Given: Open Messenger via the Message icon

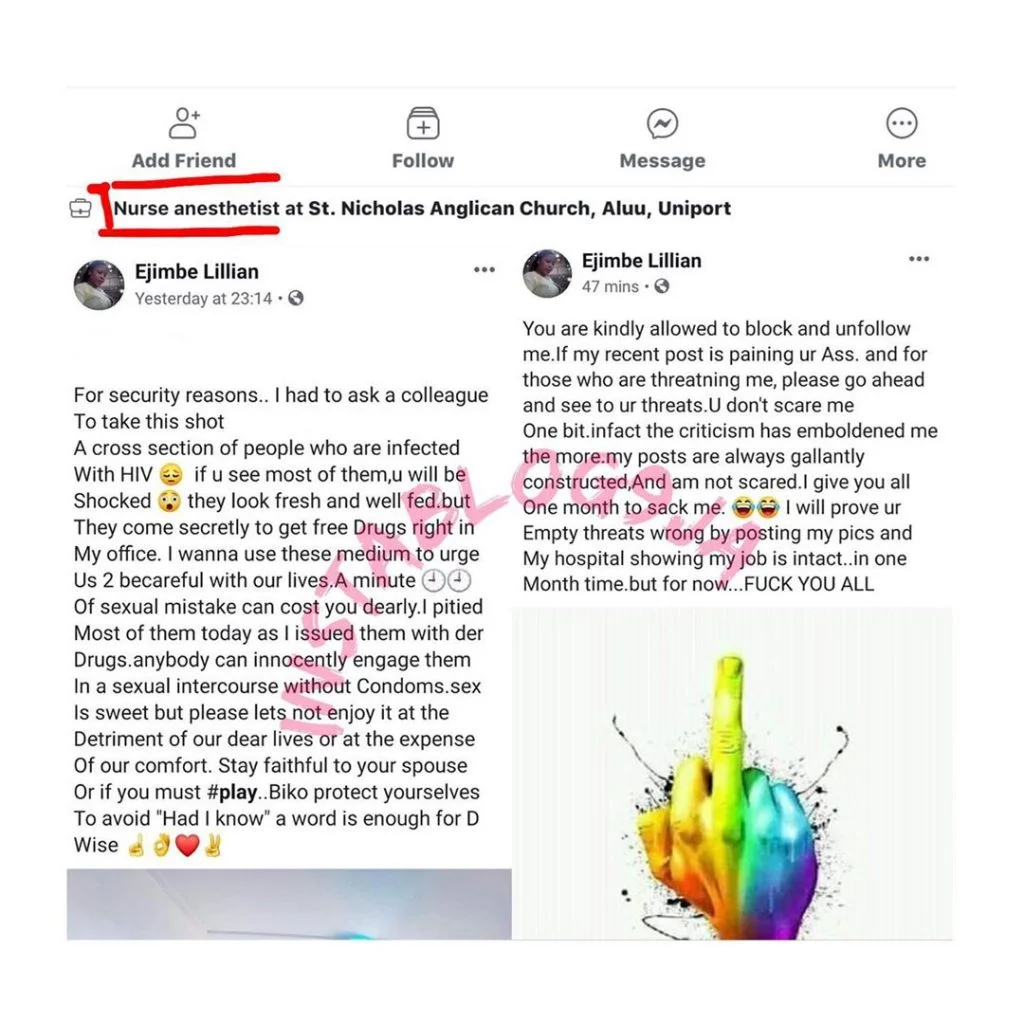Looking at the screenshot, I should click(662, 123).
